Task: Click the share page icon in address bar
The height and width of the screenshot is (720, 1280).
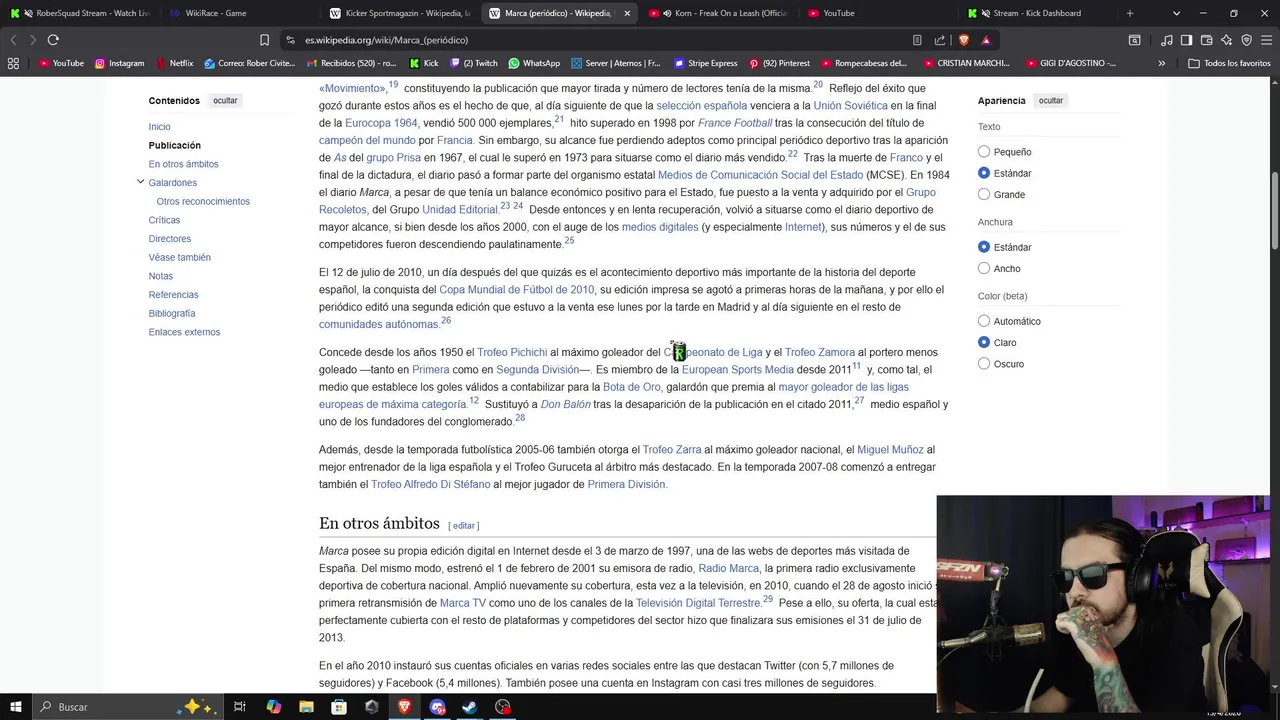Action: pyautogui.click(x=940, y=40)
